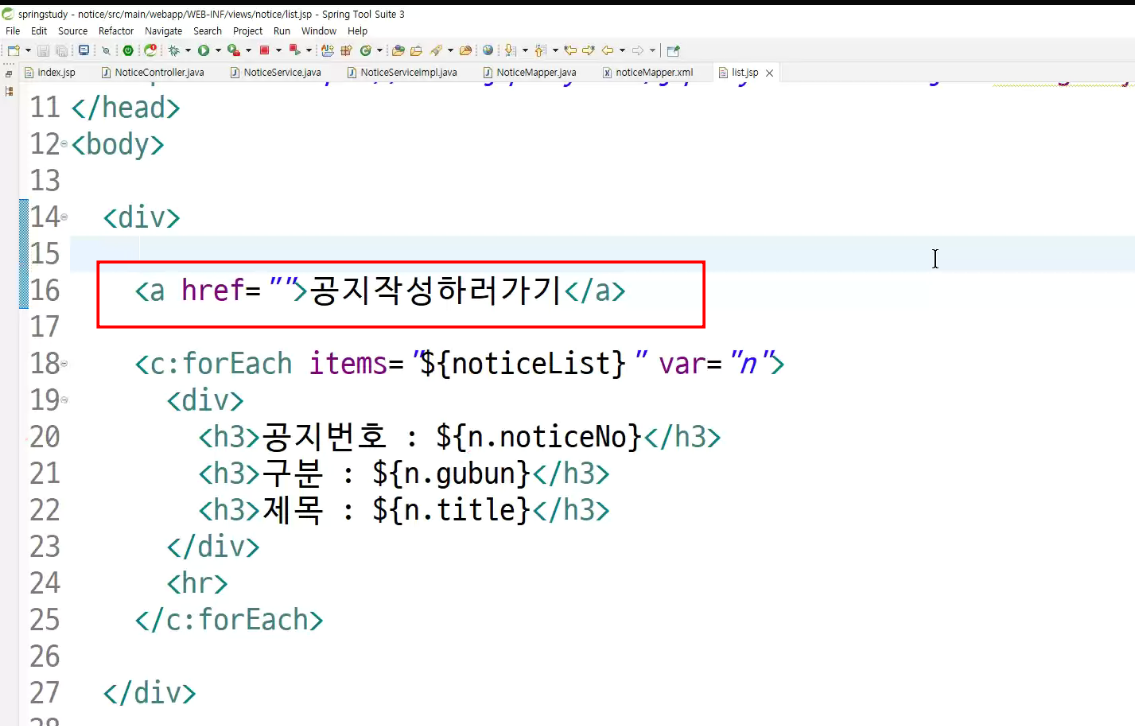Image resolution: width=1135 pixels, height=726 pixels.
Task: Click the Pin Editor icon
Action: 673,51
